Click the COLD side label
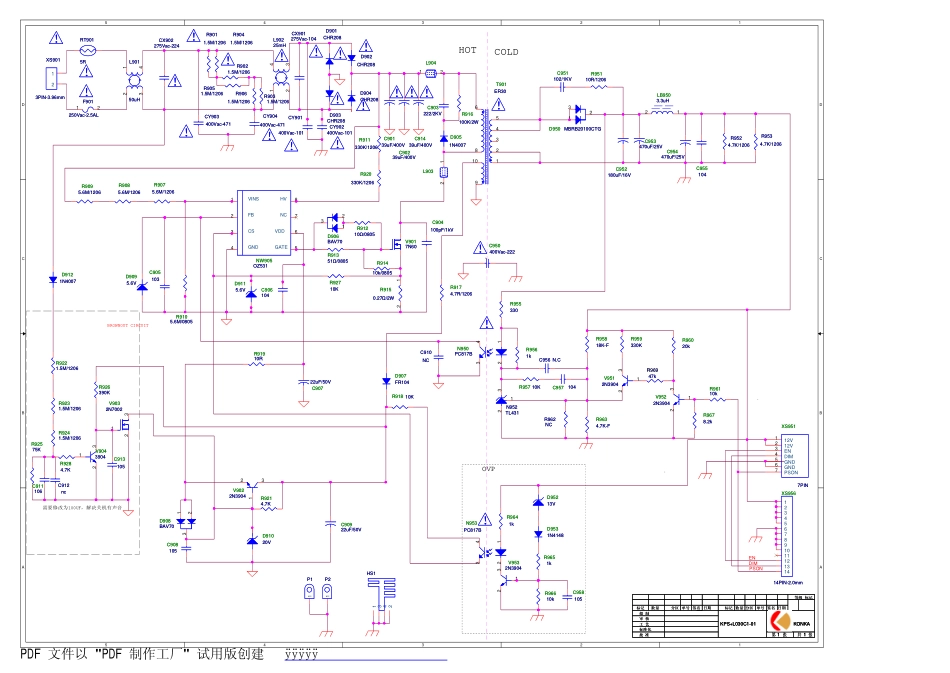This screenshot has width=950, height=673. [507, 50]
